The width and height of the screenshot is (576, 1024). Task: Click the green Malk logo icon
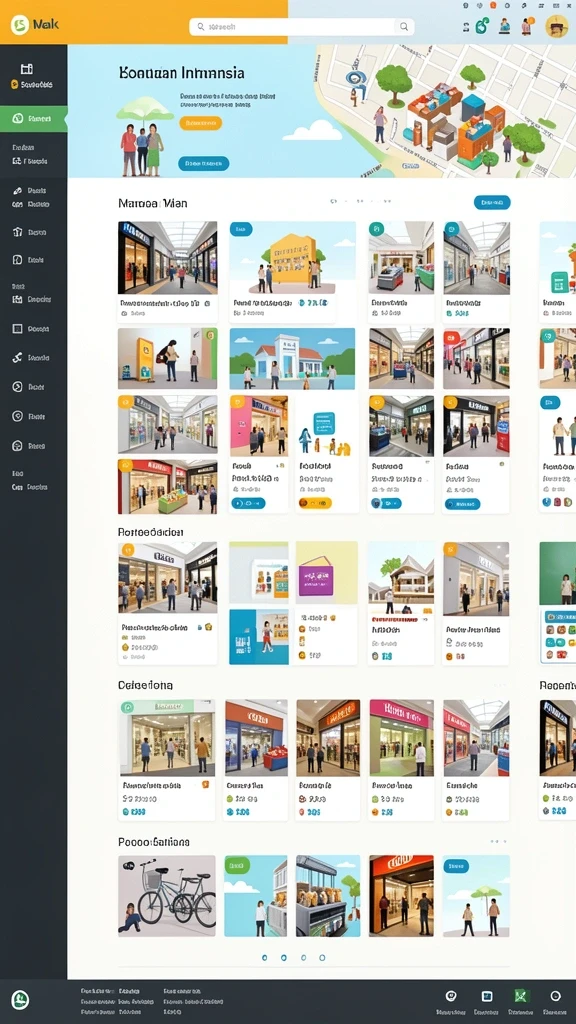pos(20,25)
